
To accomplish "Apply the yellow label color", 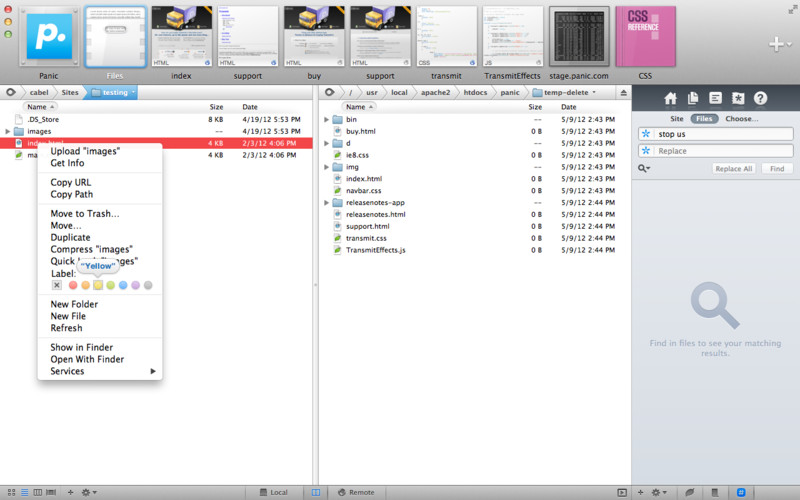I will pyautogui.click(x=98, y=285).
